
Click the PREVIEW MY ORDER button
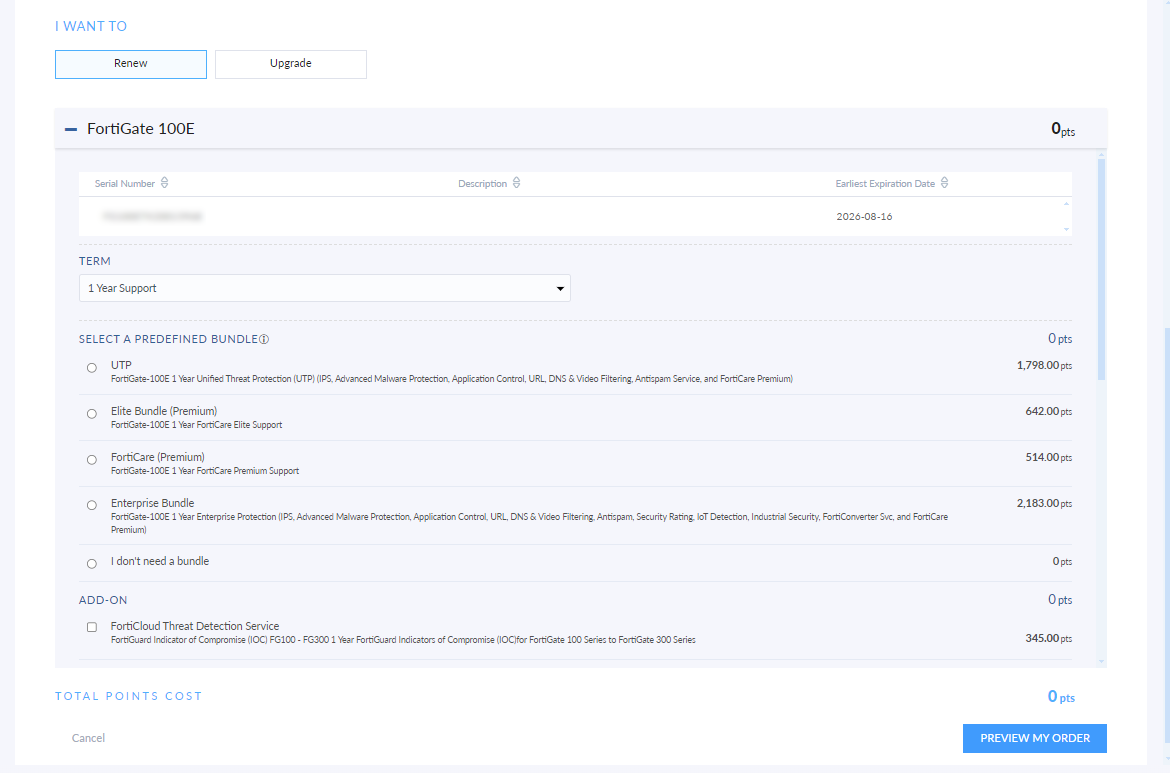point(1034,738)
